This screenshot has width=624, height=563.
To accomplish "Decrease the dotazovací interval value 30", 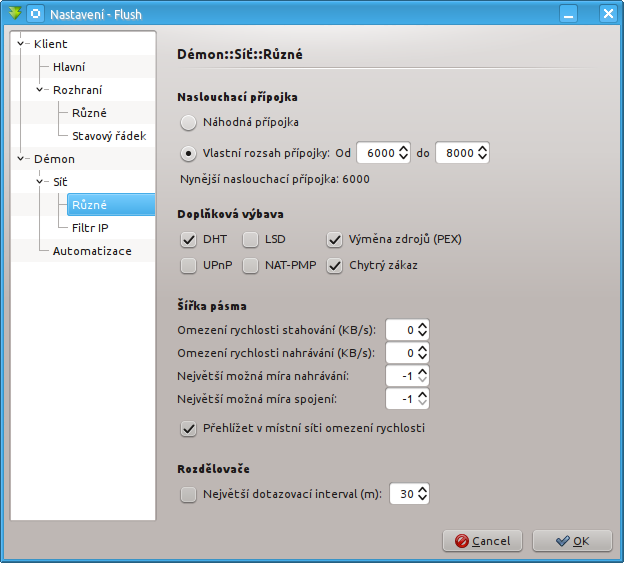I will pyautogui.click(x=423, y=499).
